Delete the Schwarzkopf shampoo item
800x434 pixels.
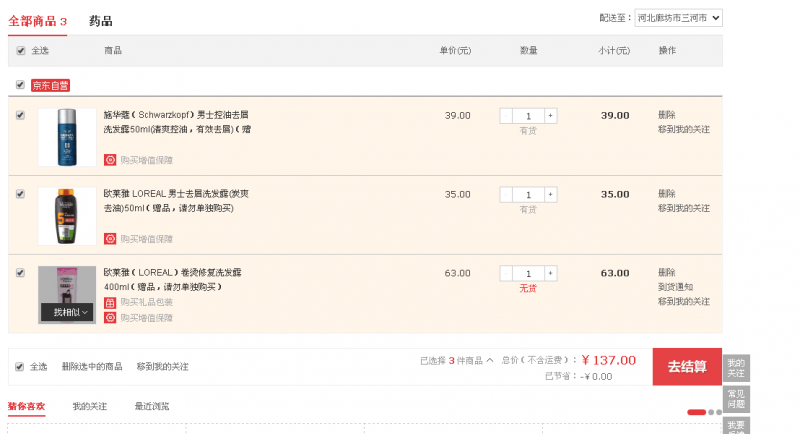[x=666, y=115]
